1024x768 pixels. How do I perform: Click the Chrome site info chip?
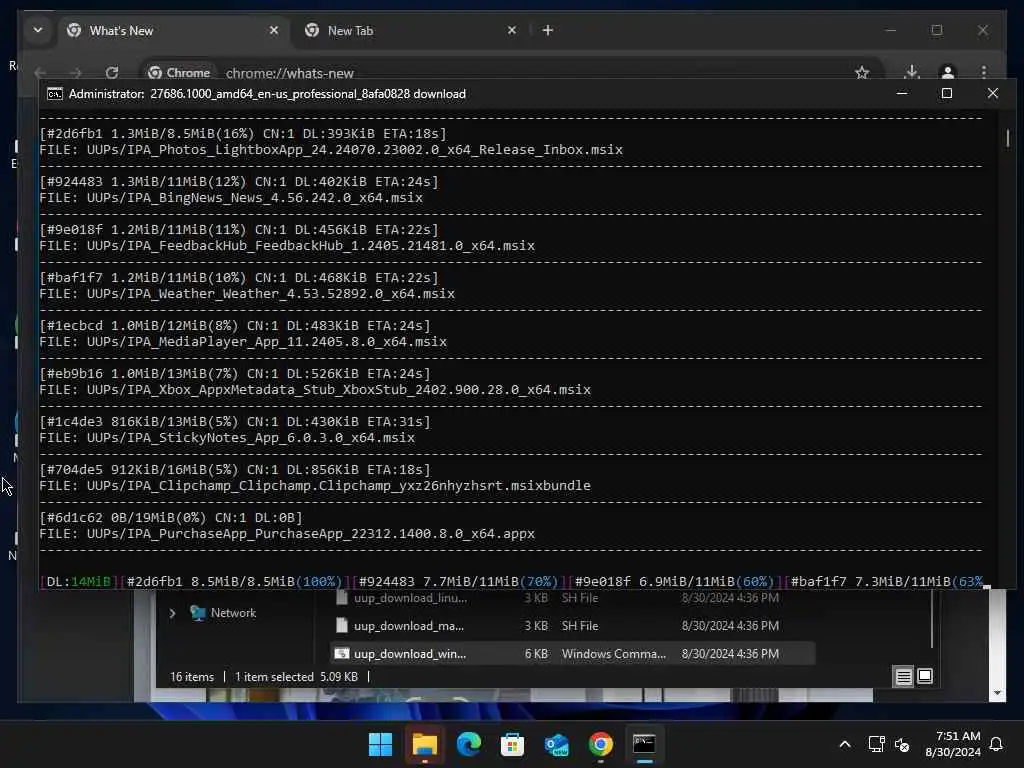click(x=179, y=72)
